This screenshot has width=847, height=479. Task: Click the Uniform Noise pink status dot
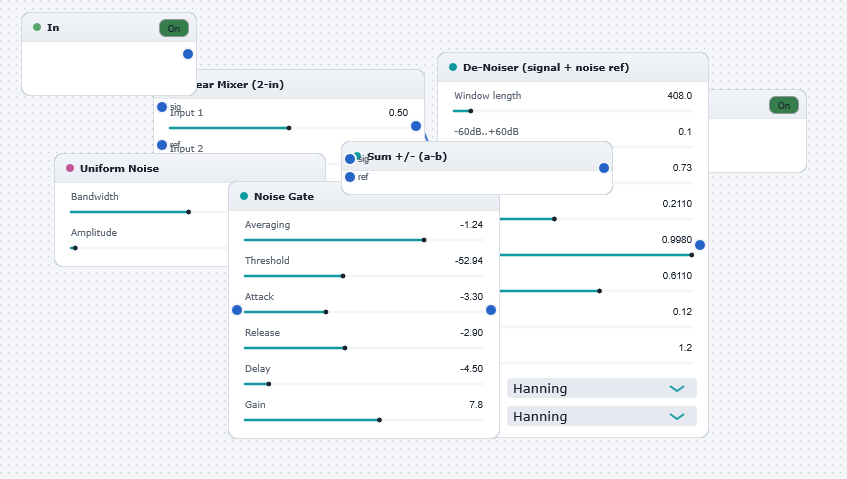(70, 168)
